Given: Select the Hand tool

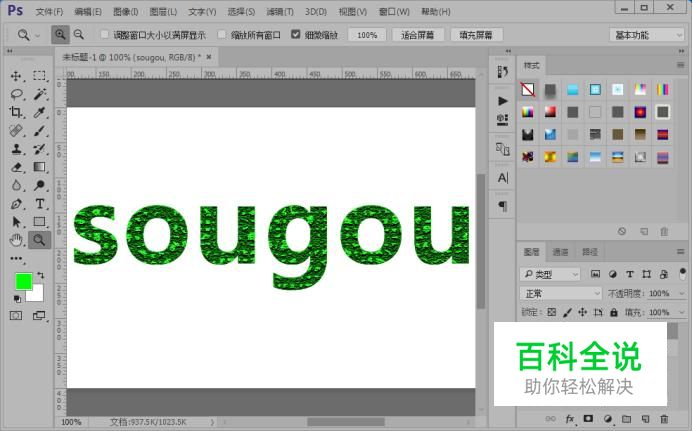Looking at the screenshot, I should tap(16, 240).
